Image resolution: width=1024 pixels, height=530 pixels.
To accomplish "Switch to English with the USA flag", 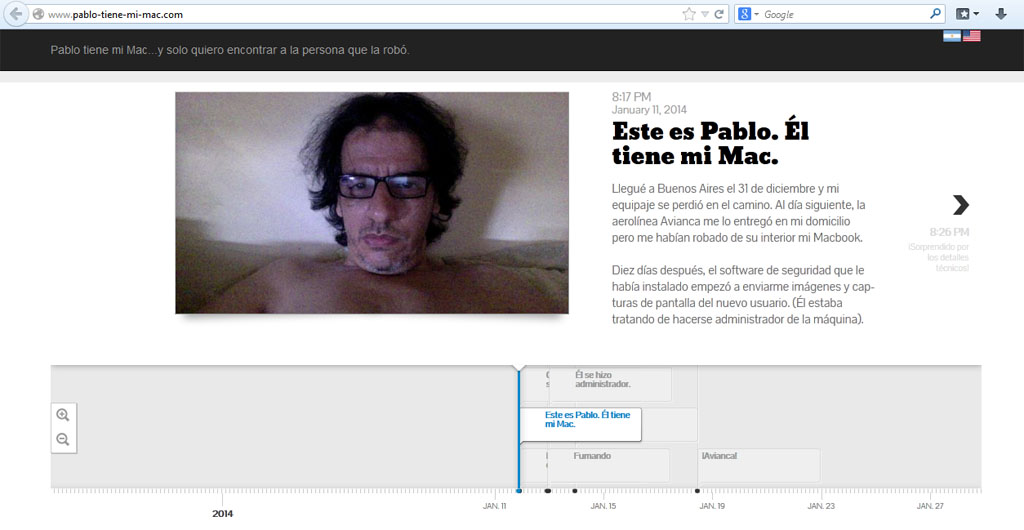I will tap(972, 36).
